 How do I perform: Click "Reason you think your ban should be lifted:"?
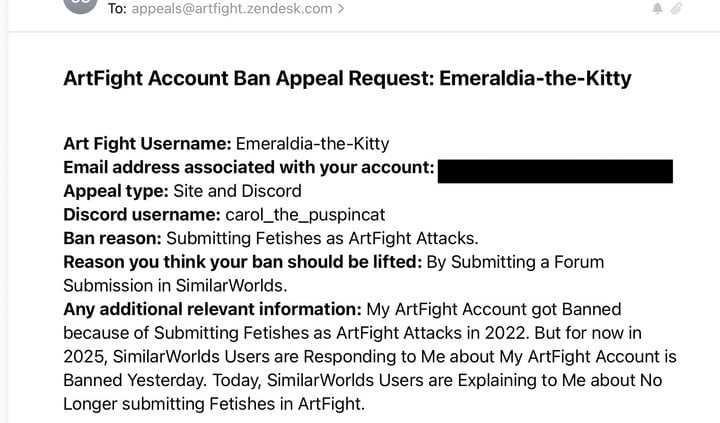(x=242, y=262)
